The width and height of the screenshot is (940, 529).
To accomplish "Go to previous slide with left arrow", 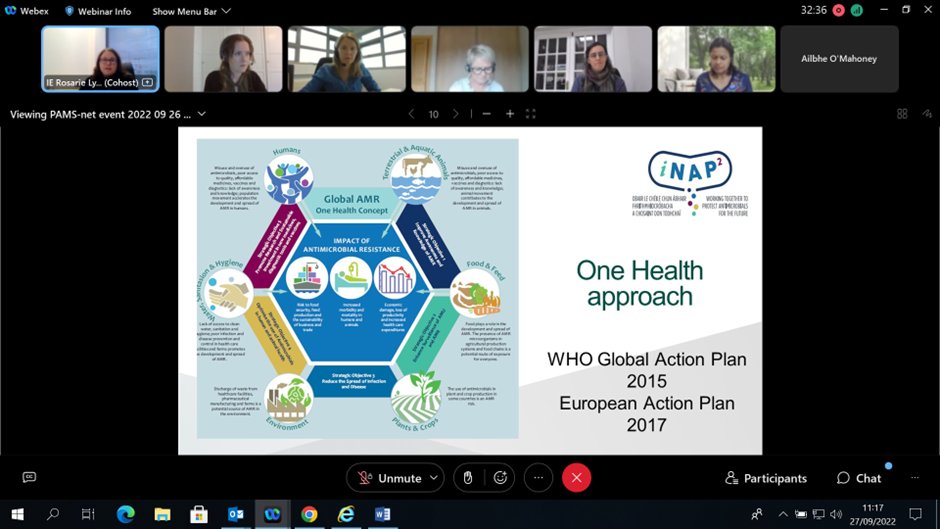I will [x=411, y=113].
